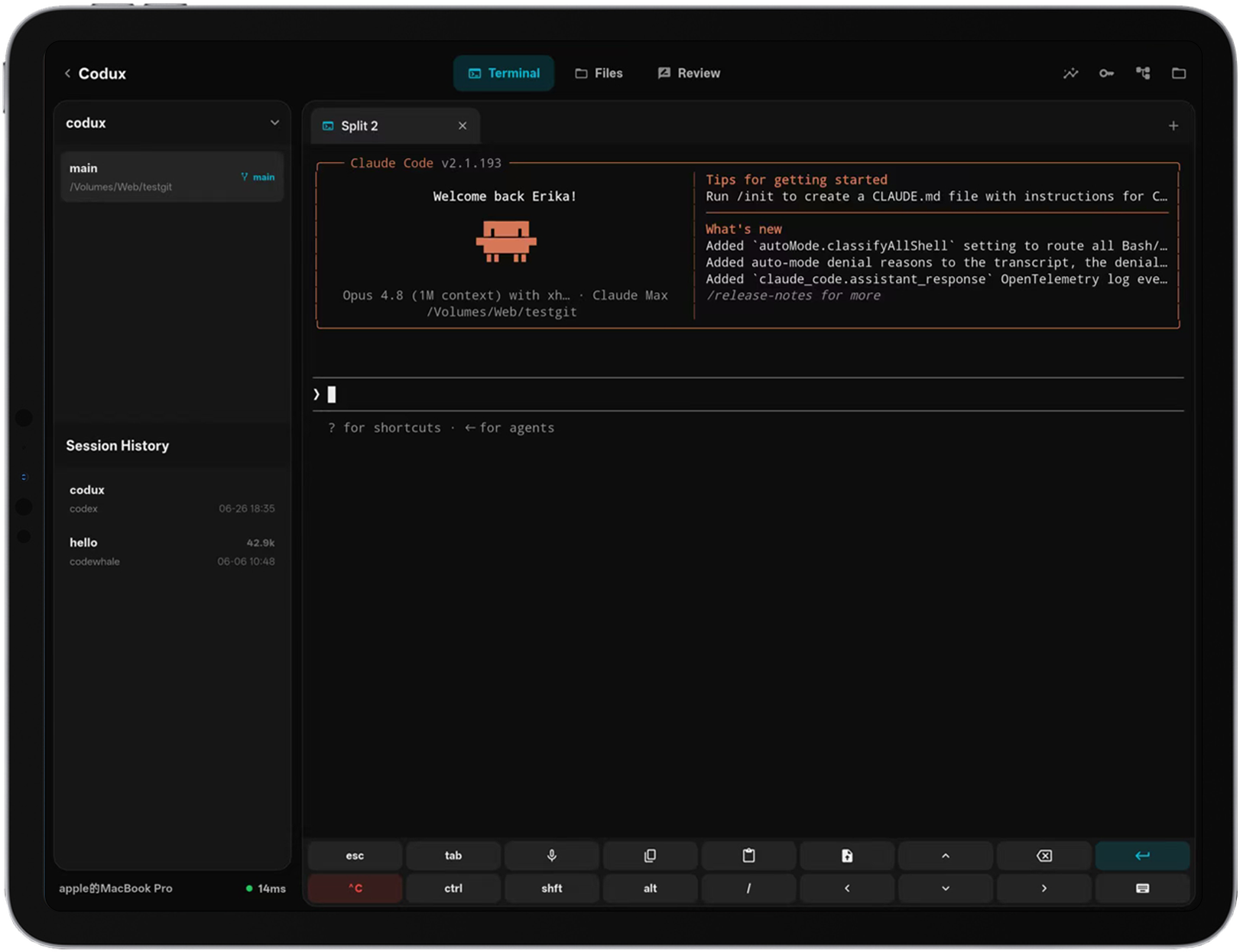This screenshot has width=1240, height=952.
Task: Expand the codux project dropdown
Action: tap(274, 123)
